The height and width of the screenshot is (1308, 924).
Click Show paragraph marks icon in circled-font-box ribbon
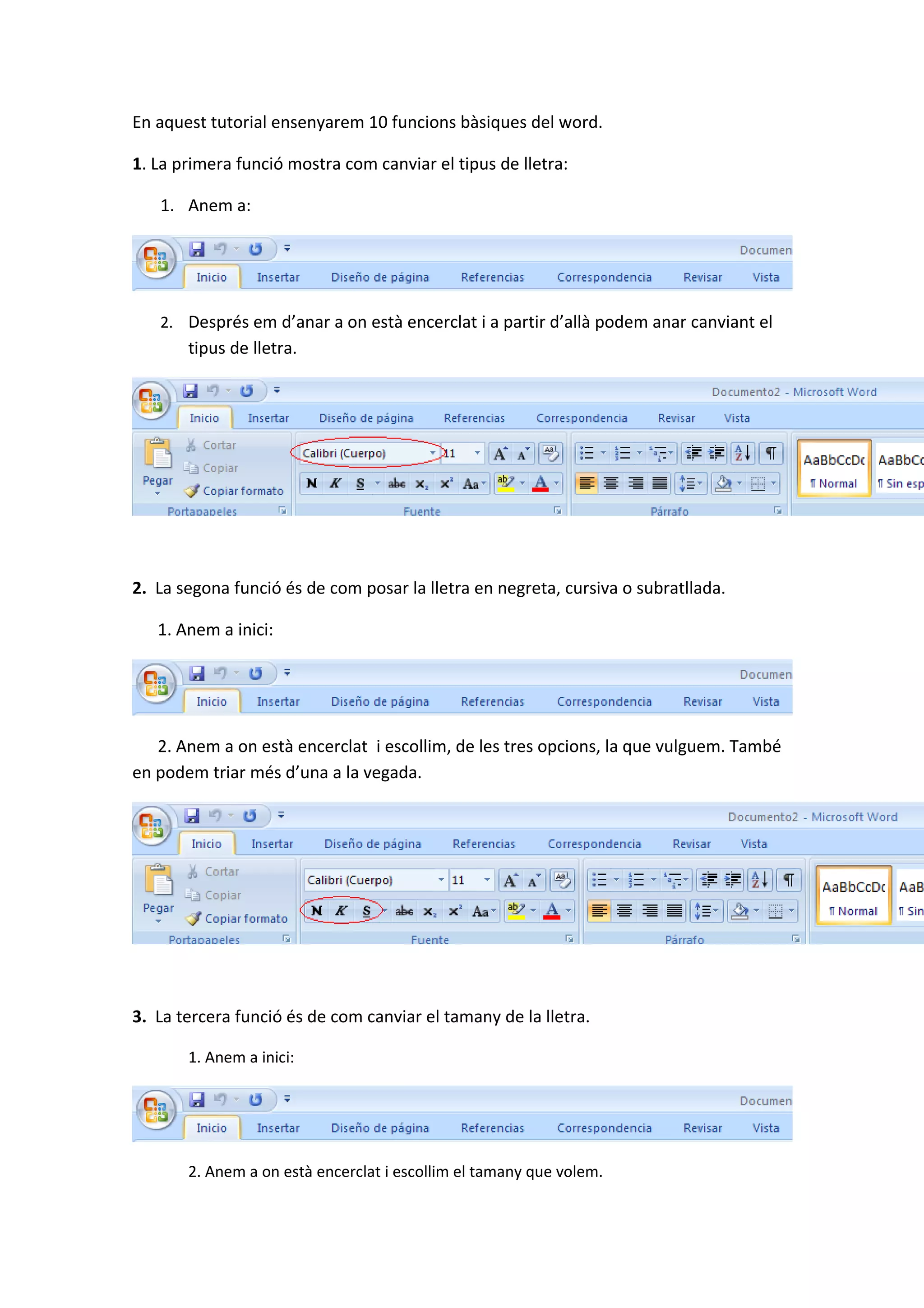[x=770, y=454]
